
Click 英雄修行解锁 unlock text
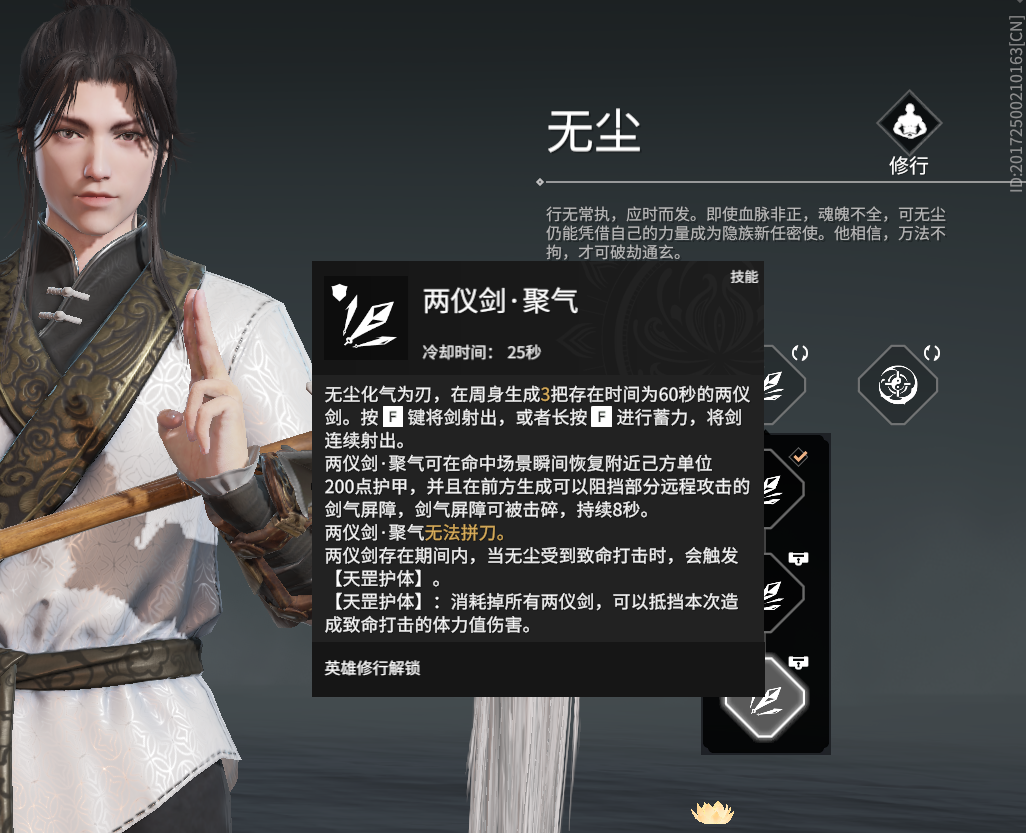pyautogui.click(x=372, y=668)
